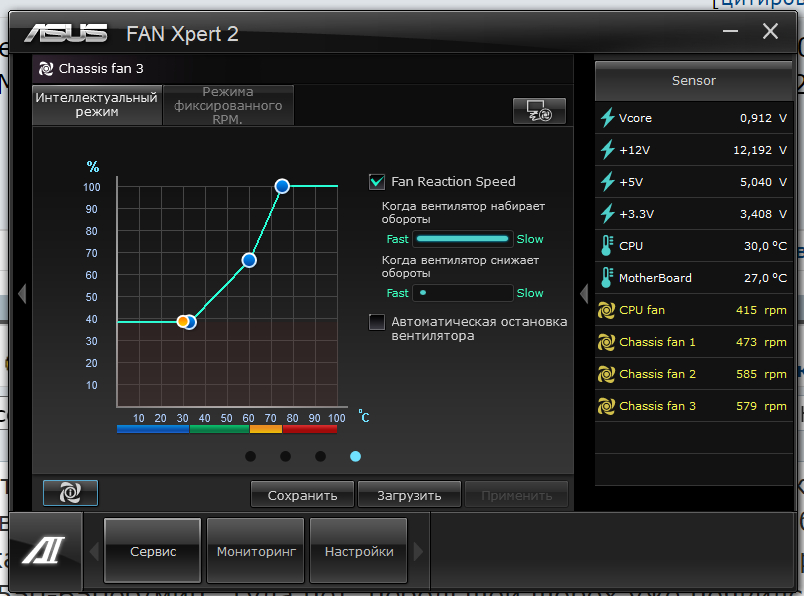Click the right arrow of bottom menu bar
This screenshot has height=596, width=804.
pos(418,551)
